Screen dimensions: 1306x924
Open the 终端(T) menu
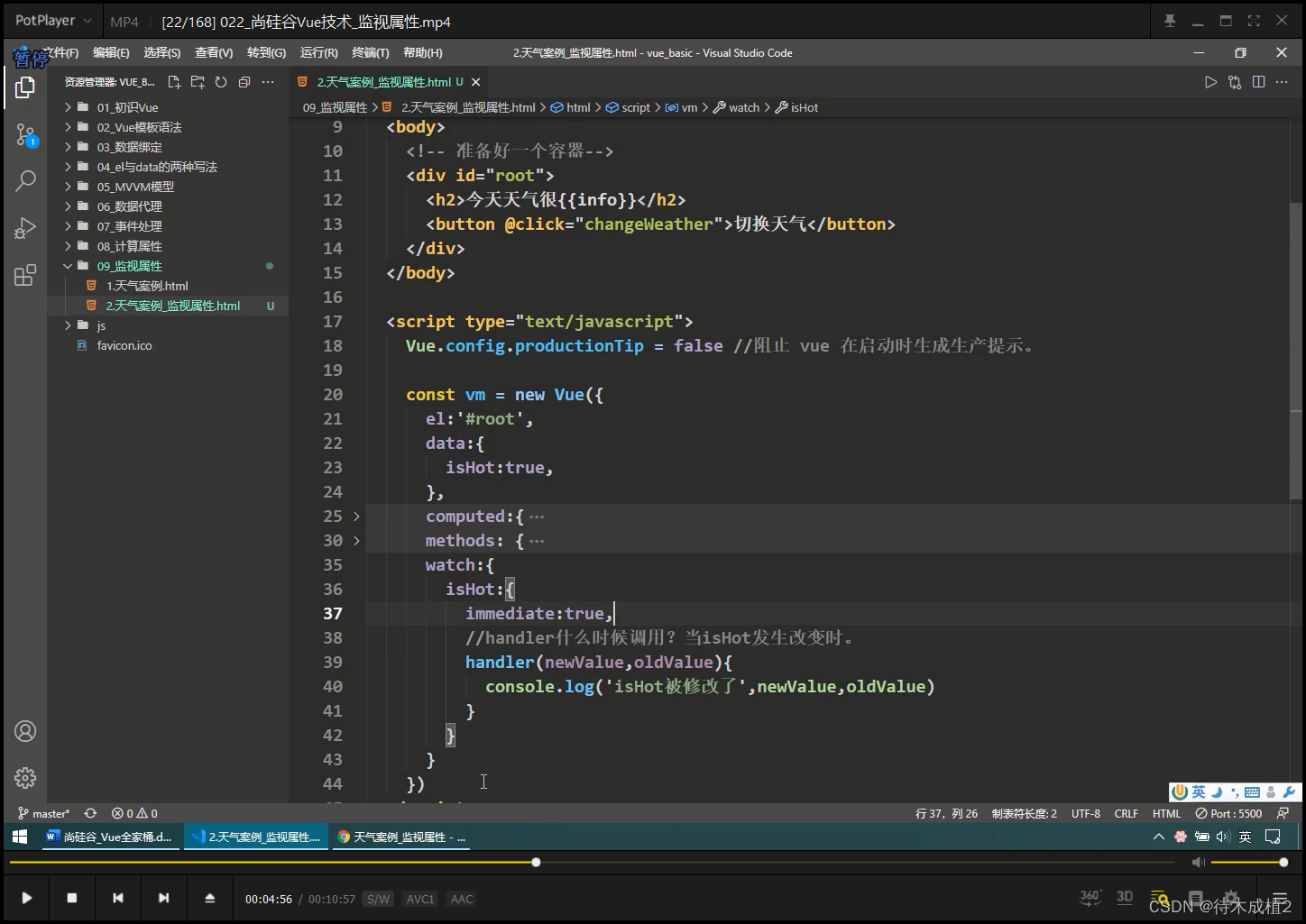coord(371,53)
